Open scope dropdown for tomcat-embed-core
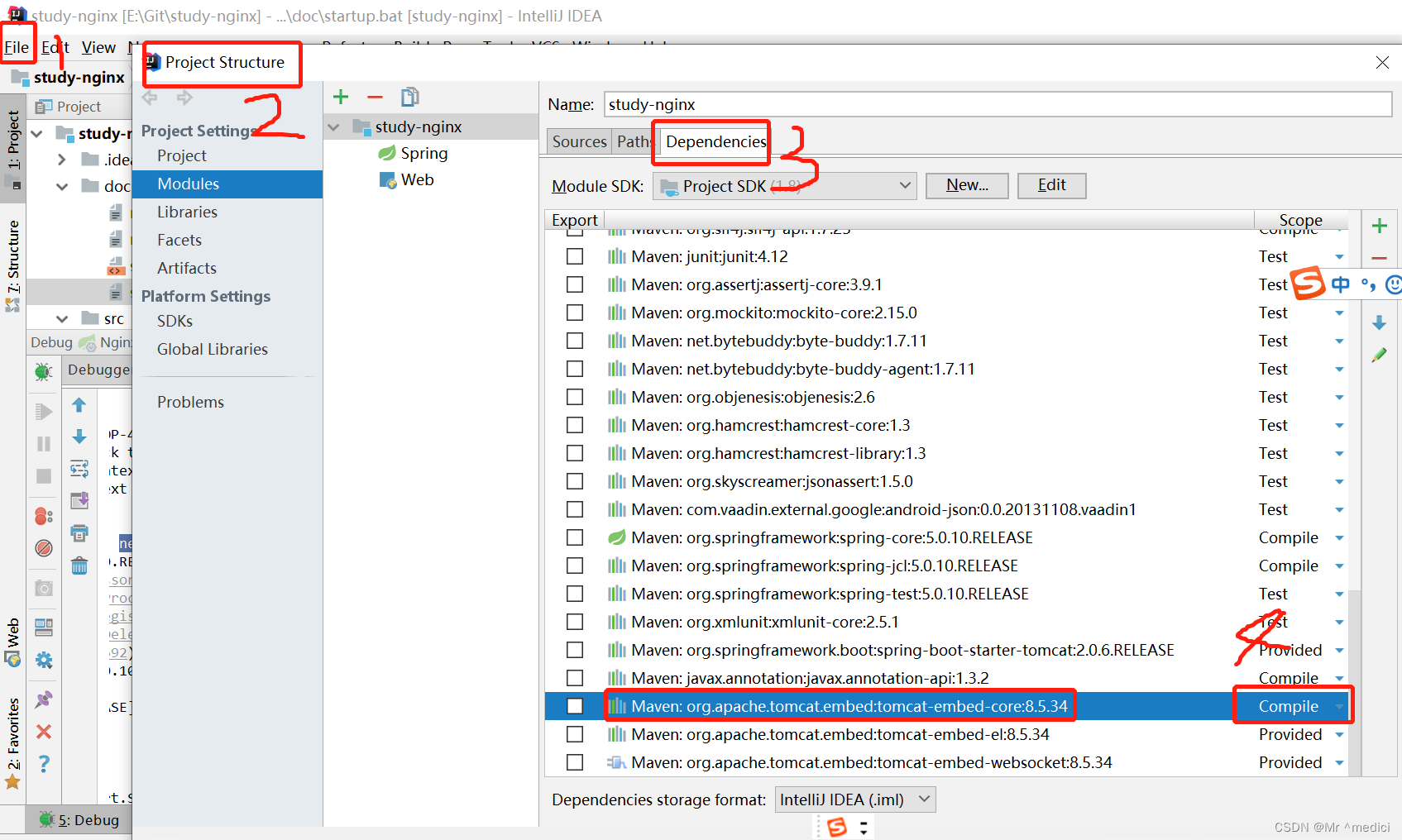Image resolution: width=1402 pixels, height=840 pixels. coord(1339,706)
